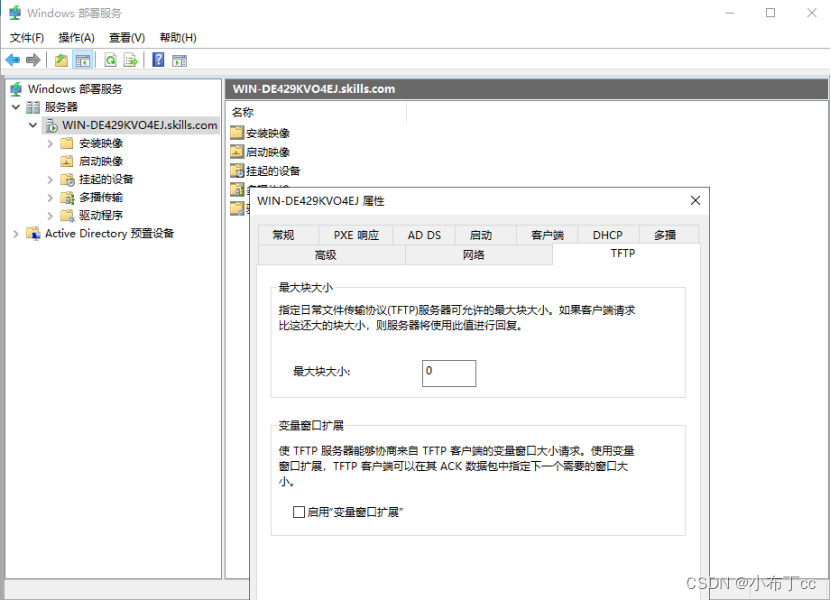The width and height of the screenshot is (831, 601).
Task: Expand the 挂起的设备 tree node
Action: click(50, 180)
